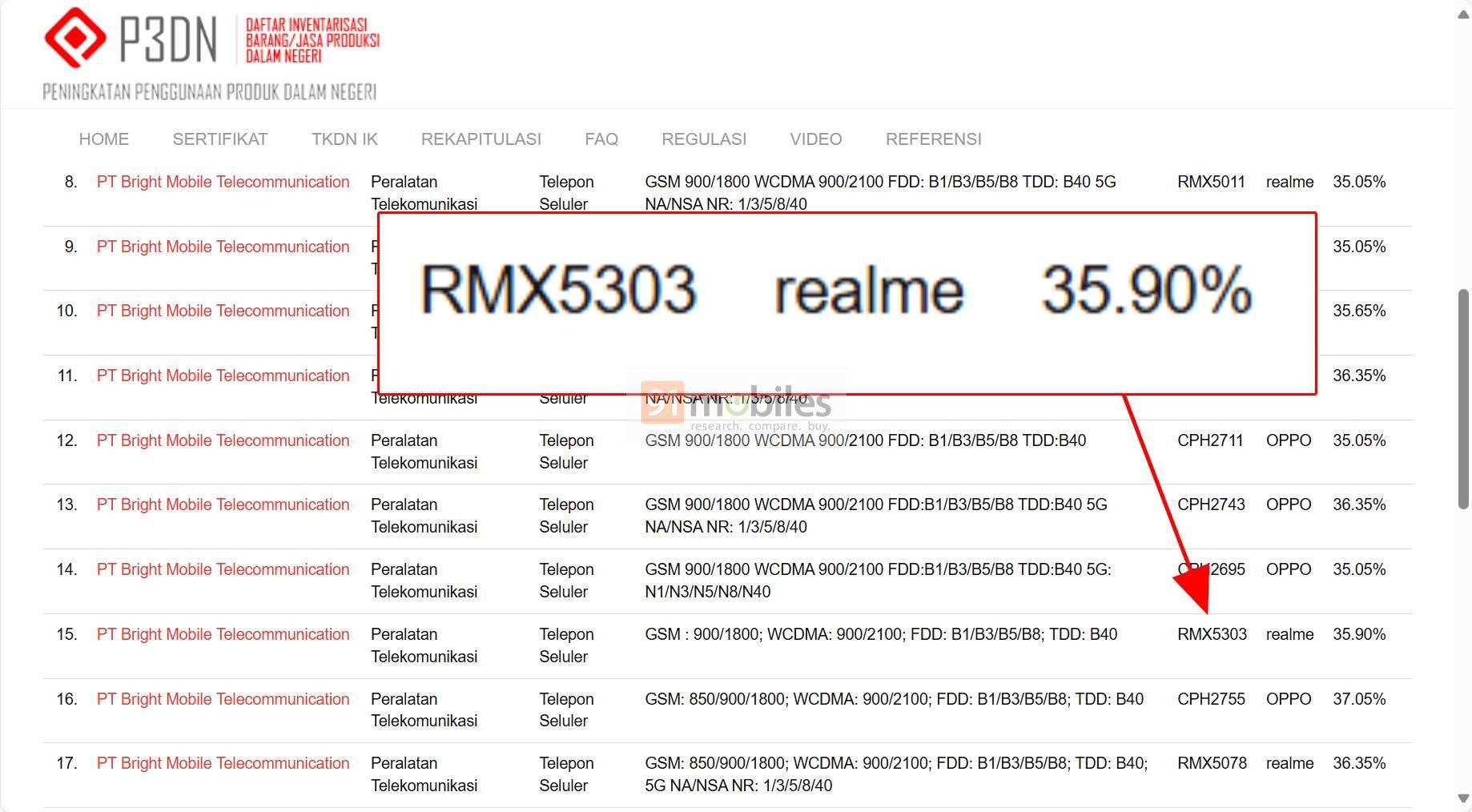Open PT Bright Mobile Telecommunication link in row 14
1472x812 pixels.
click(x=223, y=569)
